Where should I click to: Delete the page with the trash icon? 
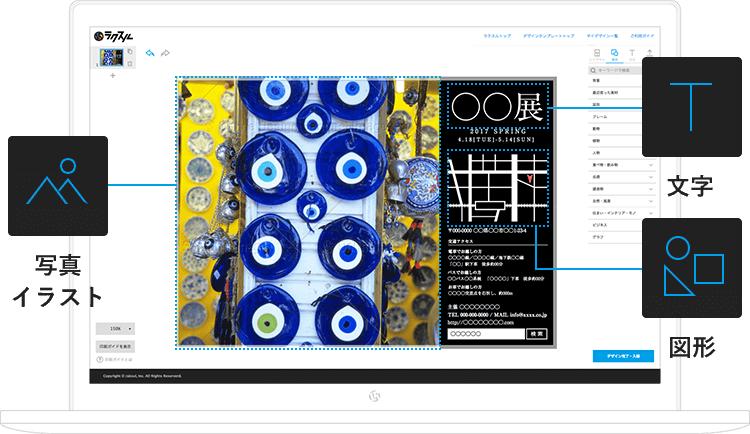129,63
